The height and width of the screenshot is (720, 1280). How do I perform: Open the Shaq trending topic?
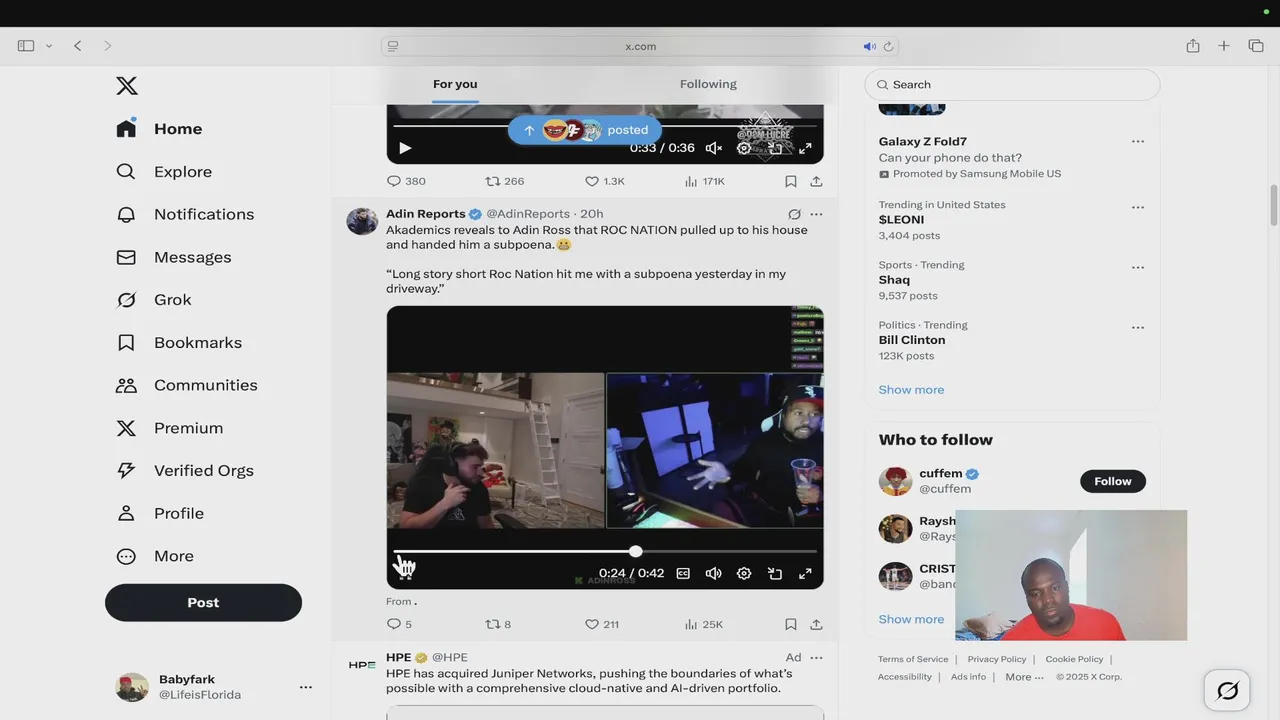click(x=894, y=280)
